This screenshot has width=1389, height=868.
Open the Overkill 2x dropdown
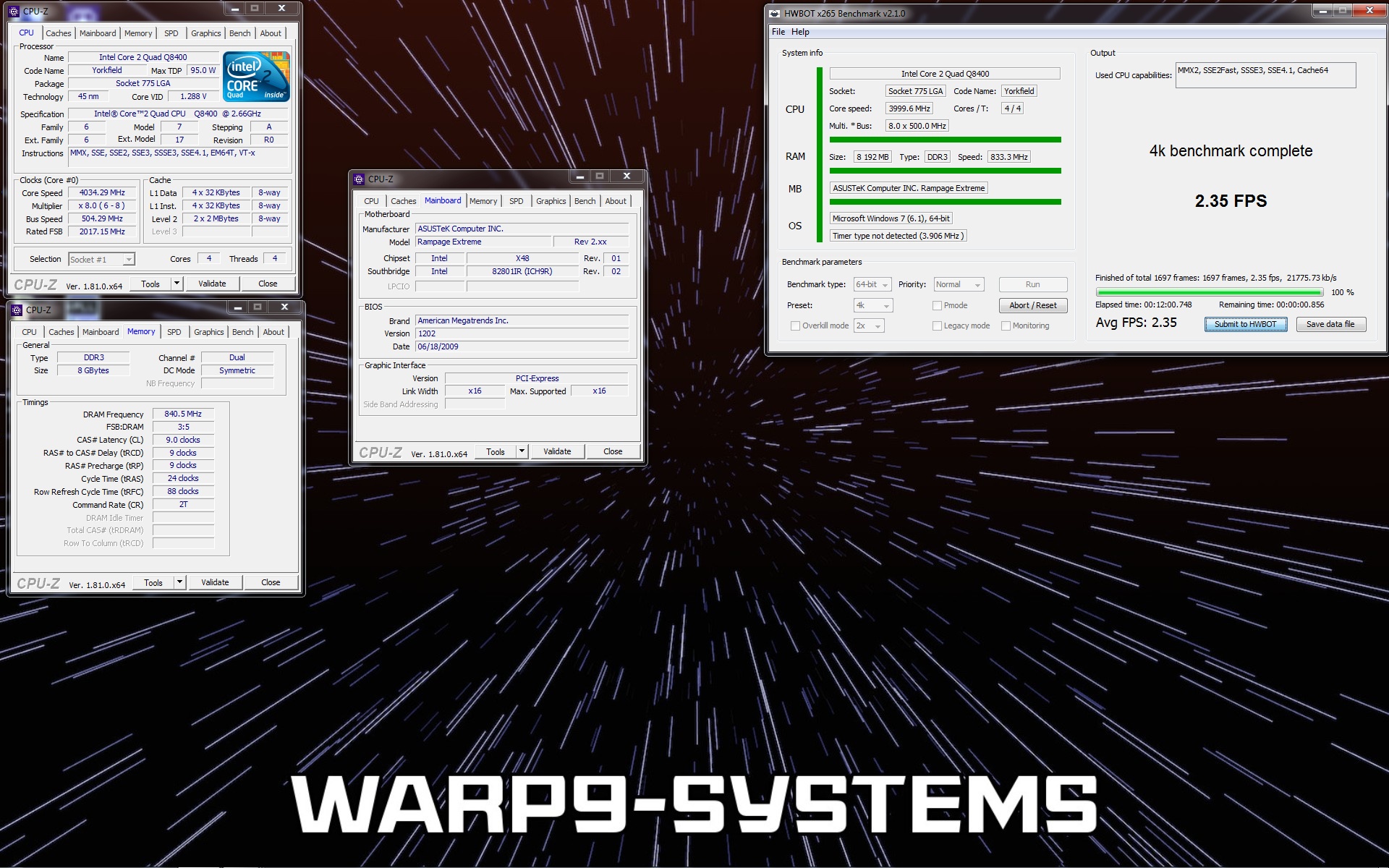(x=869, y=325)
